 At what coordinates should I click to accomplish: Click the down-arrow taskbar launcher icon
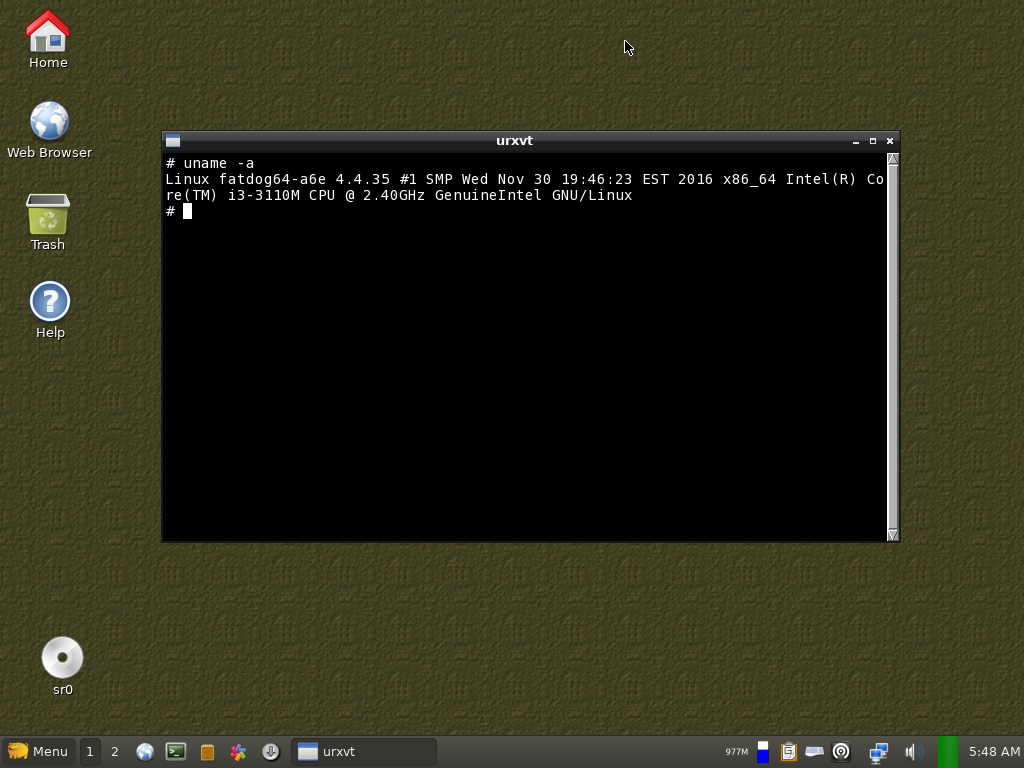pos(270,752)
